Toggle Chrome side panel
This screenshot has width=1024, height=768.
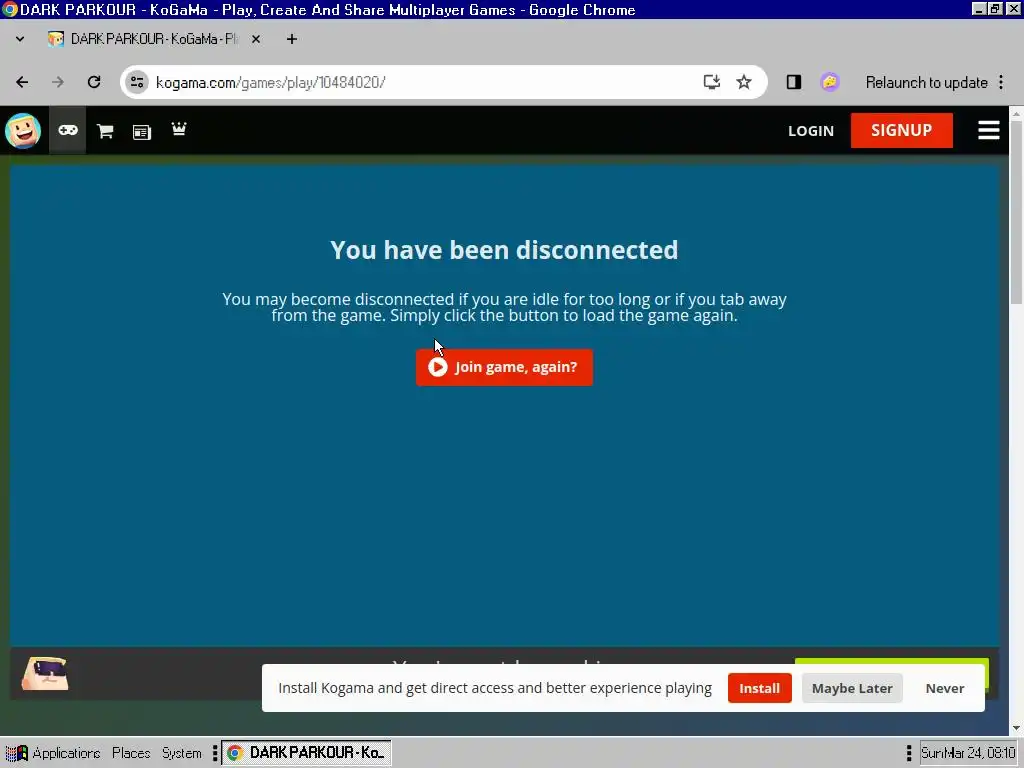click(793, 82)
